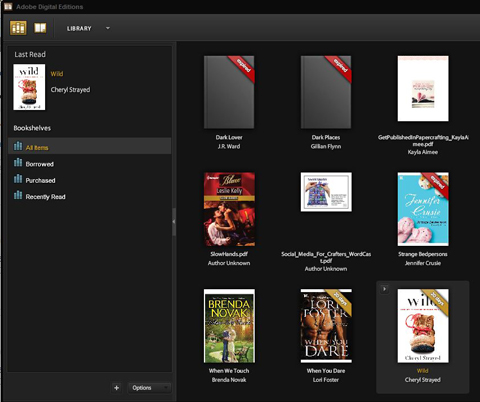Select Strange Bedpersons book cover
Image resolution: width=480 pixels, height=402 pixels.
click(x=423, y=209)
